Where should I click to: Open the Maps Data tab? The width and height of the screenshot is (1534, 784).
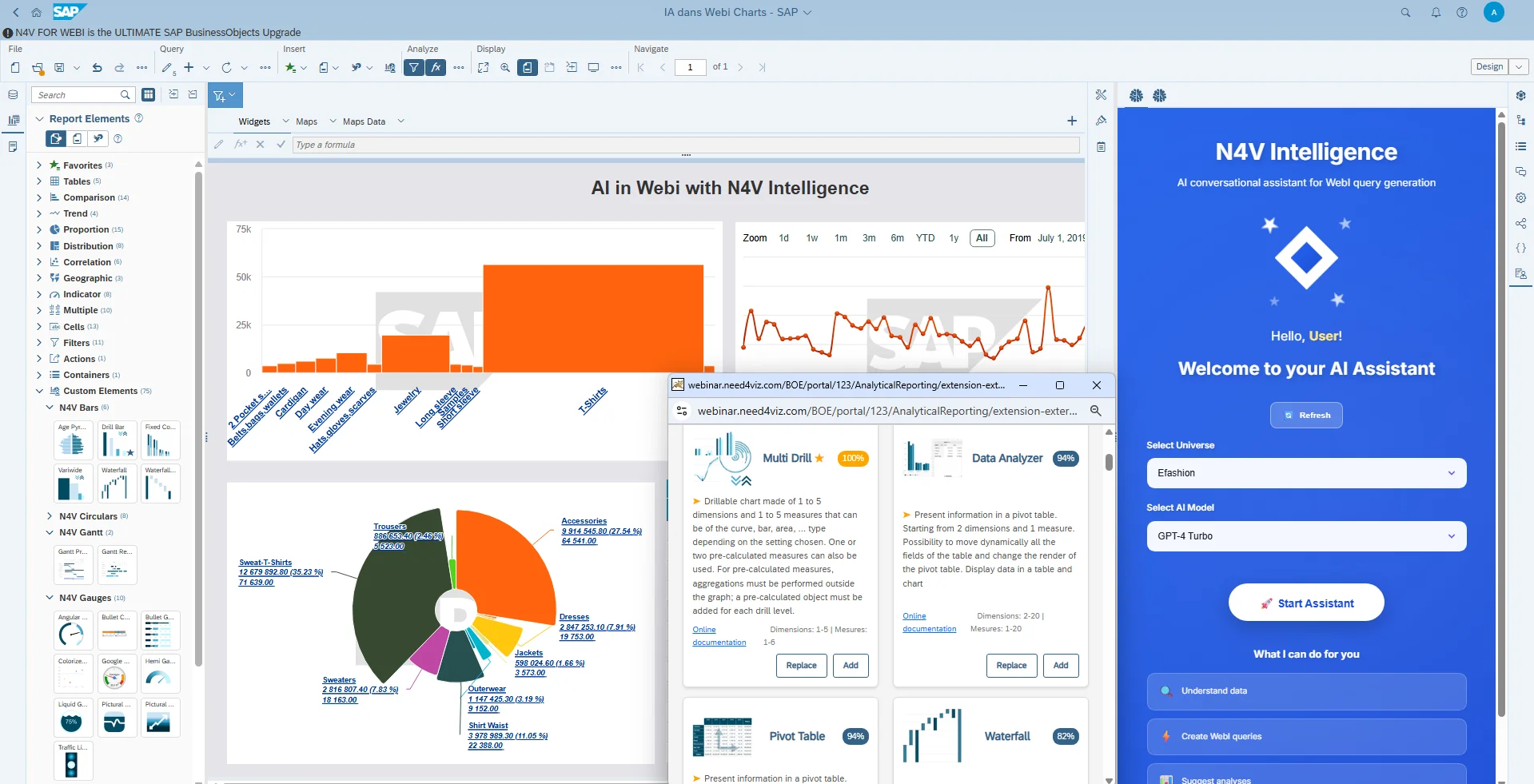tap(364, 121)
